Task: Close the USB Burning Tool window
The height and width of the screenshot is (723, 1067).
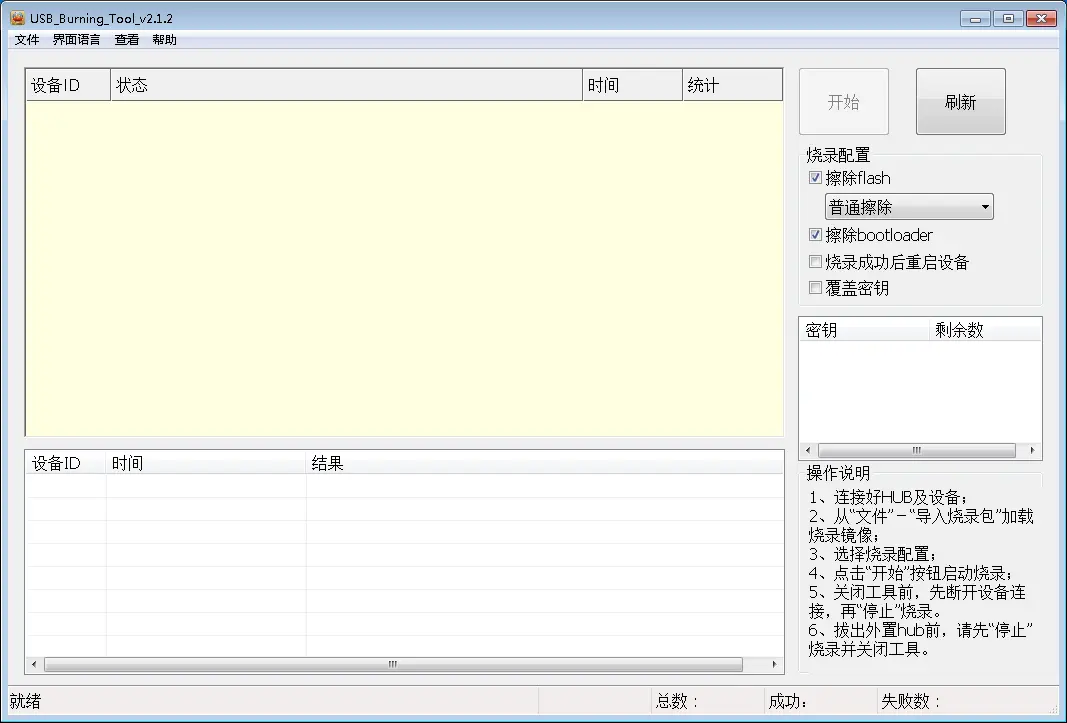Action: 1041,18
